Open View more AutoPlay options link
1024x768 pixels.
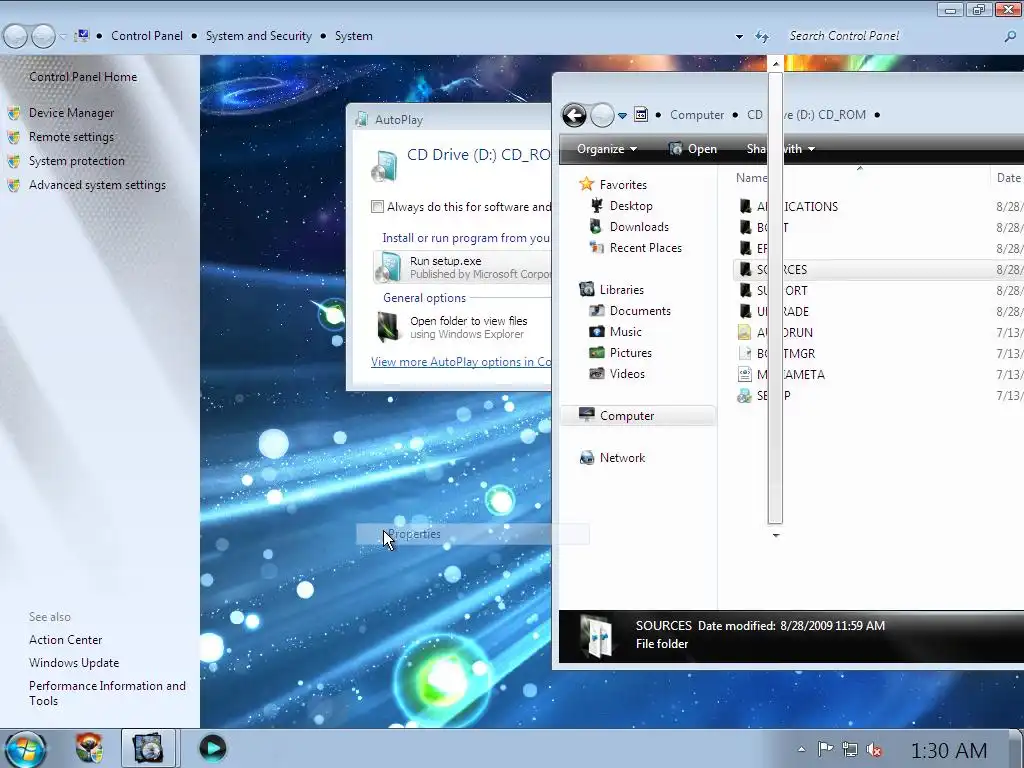click(x=461, y=362)
